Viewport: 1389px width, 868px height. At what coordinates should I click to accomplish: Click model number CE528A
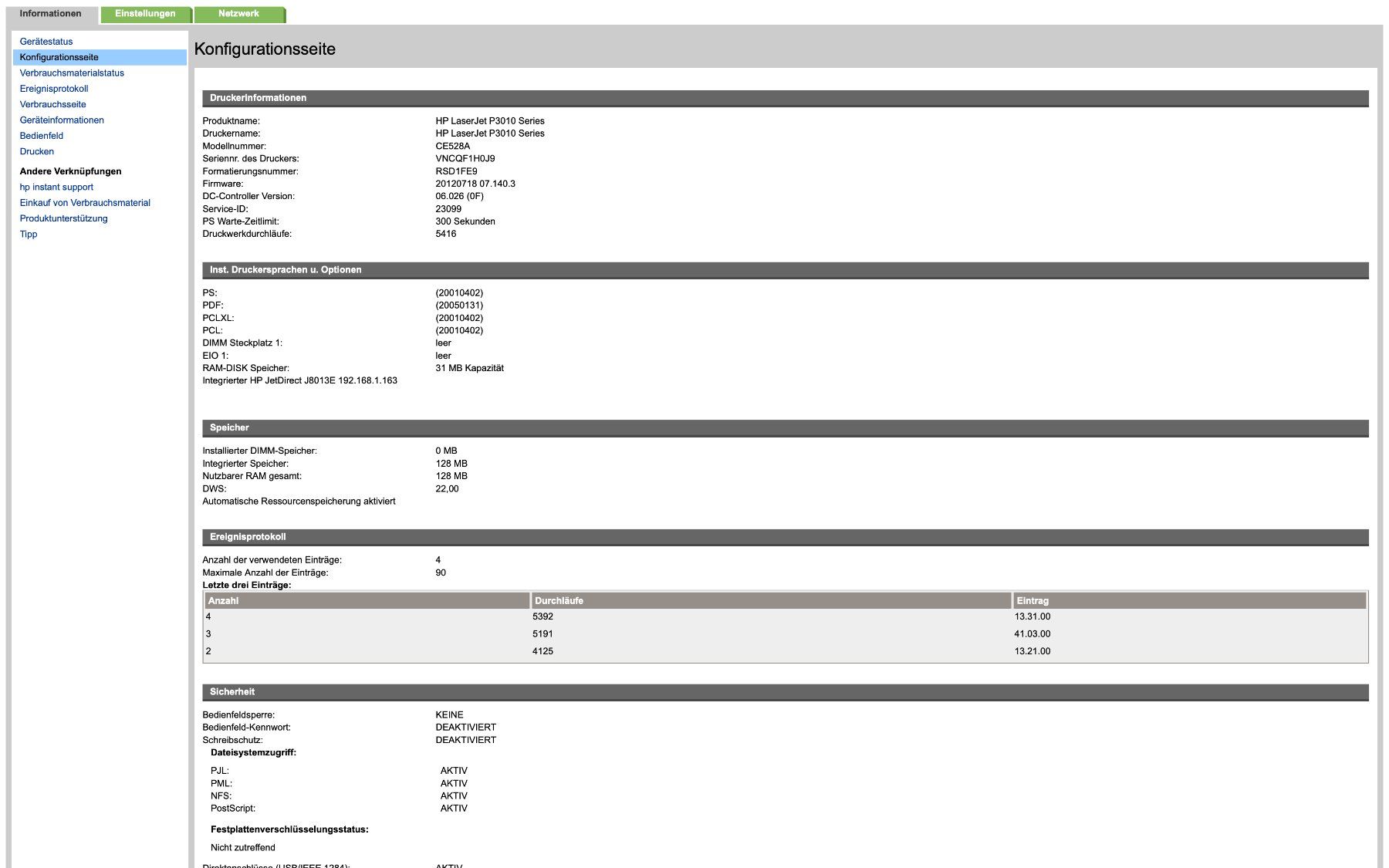tap(453, 147)
